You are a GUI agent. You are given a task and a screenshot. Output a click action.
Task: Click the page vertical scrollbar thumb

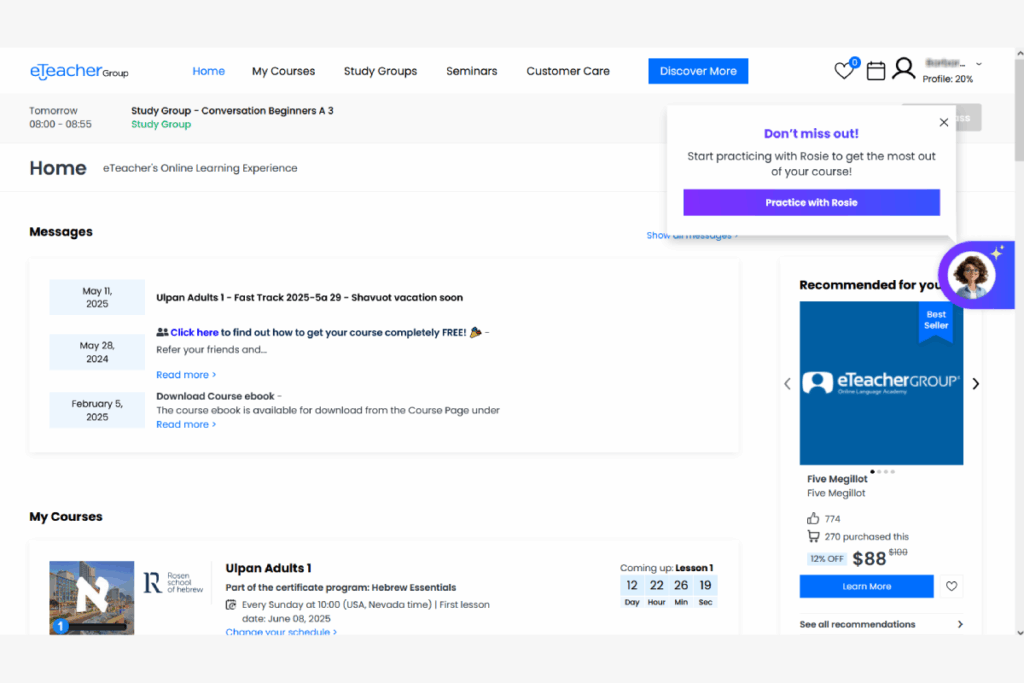1019,110
